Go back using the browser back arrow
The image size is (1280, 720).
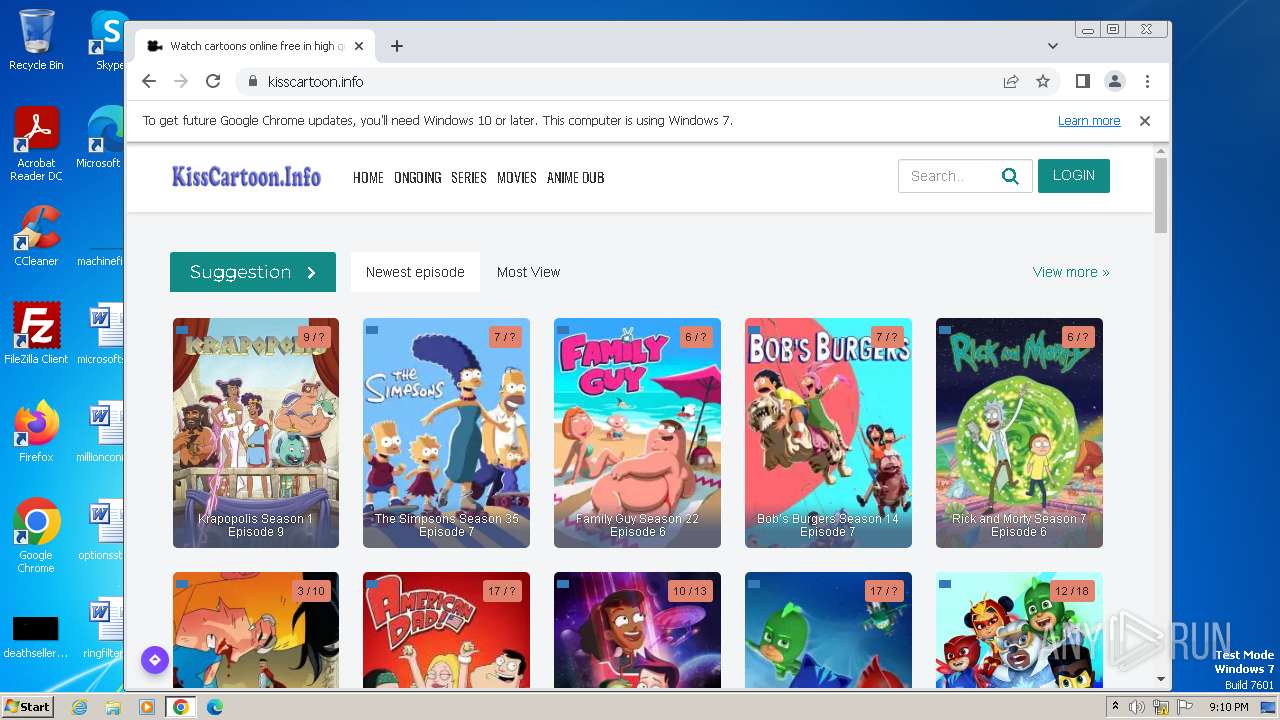[x=149, y=82]
